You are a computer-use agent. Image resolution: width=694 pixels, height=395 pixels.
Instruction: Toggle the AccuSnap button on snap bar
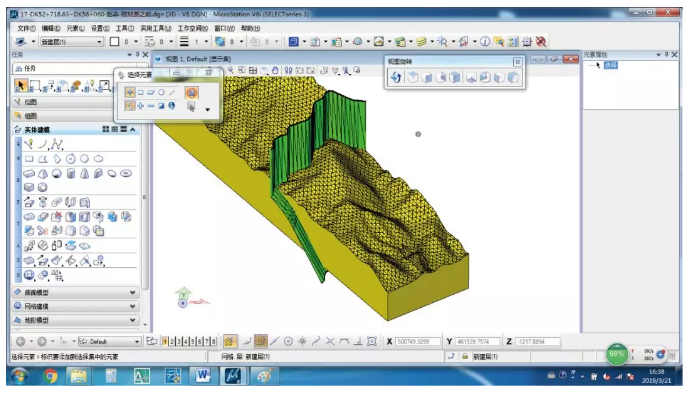pos(229,341)
